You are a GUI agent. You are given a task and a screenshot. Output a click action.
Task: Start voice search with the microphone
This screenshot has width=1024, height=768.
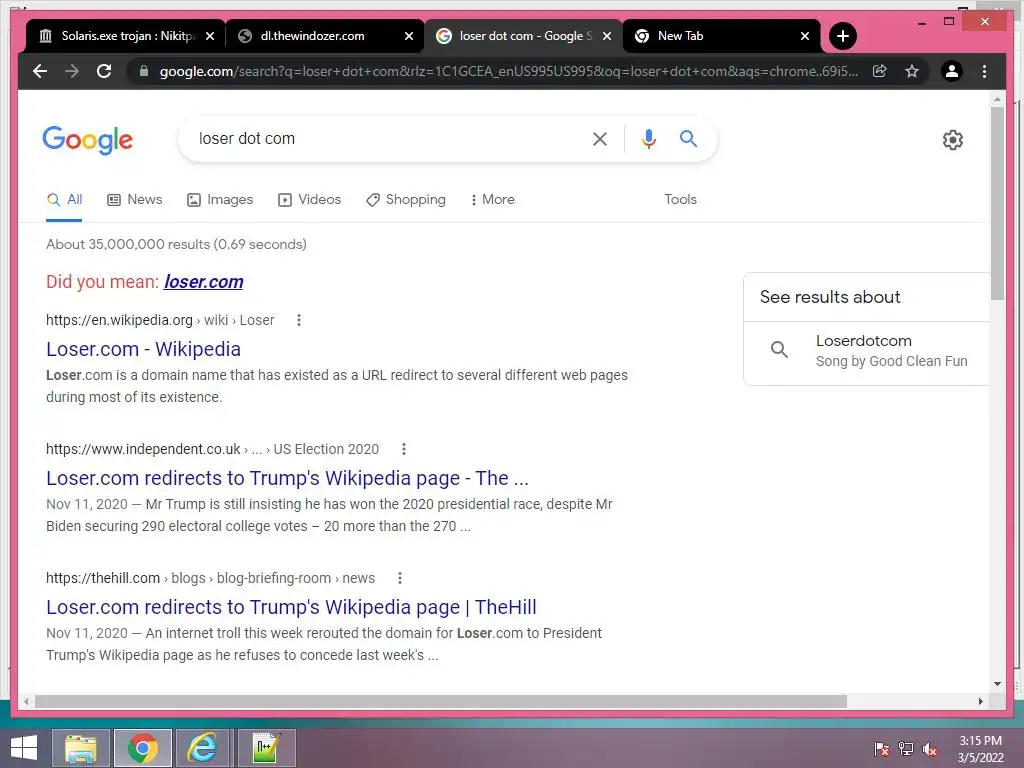(648, 138)
